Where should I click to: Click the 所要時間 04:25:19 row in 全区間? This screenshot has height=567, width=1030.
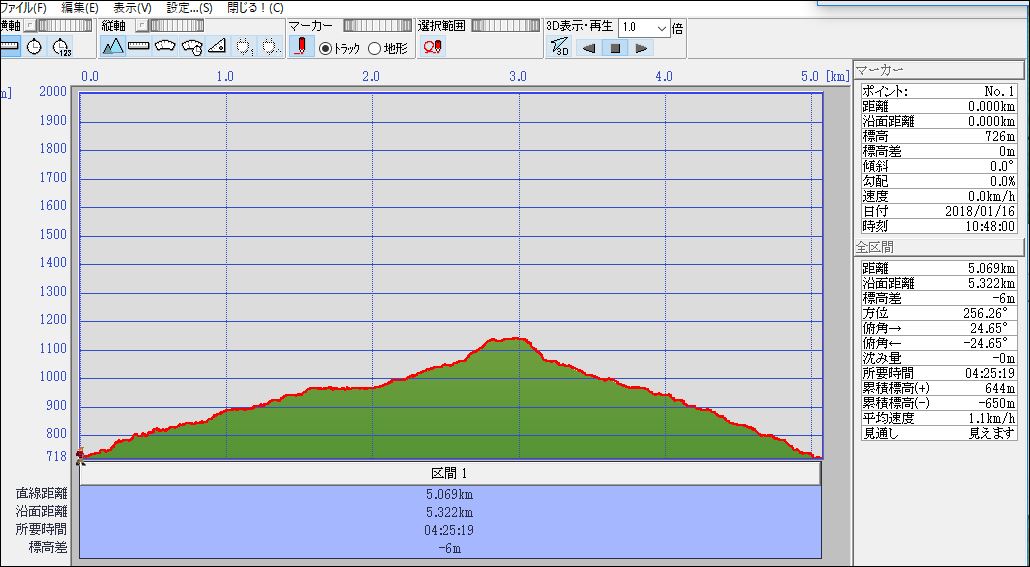coord(939,373)
